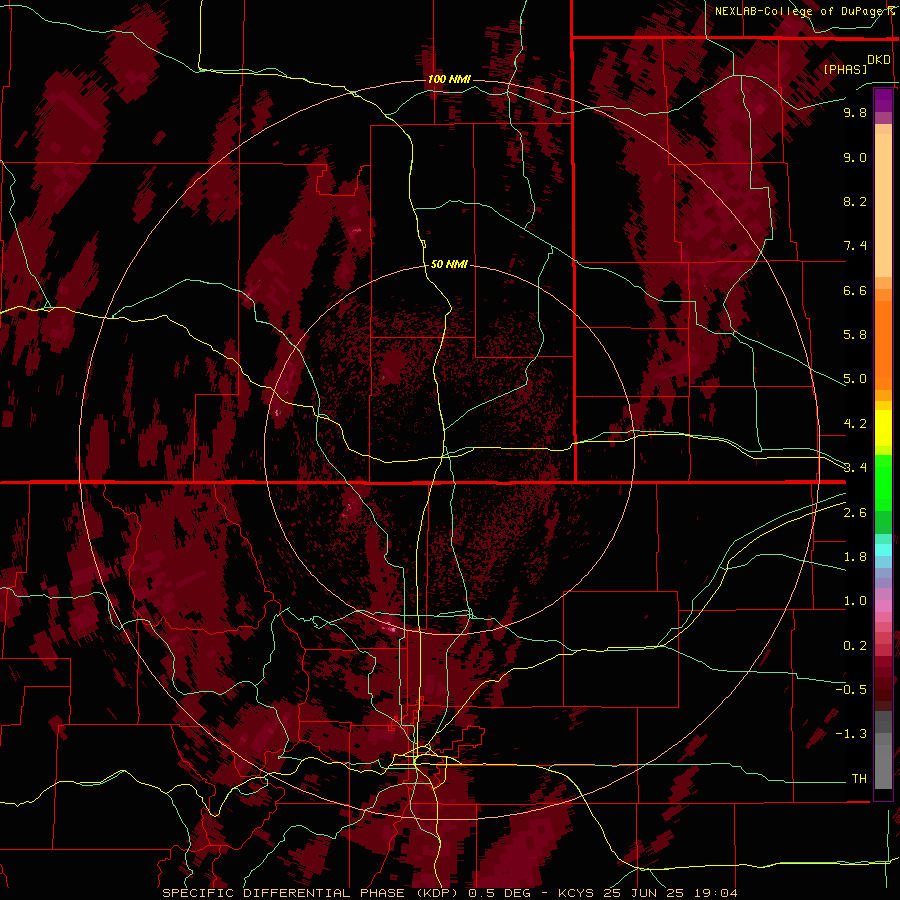Click the 1.8 scale value

[855, 557]
